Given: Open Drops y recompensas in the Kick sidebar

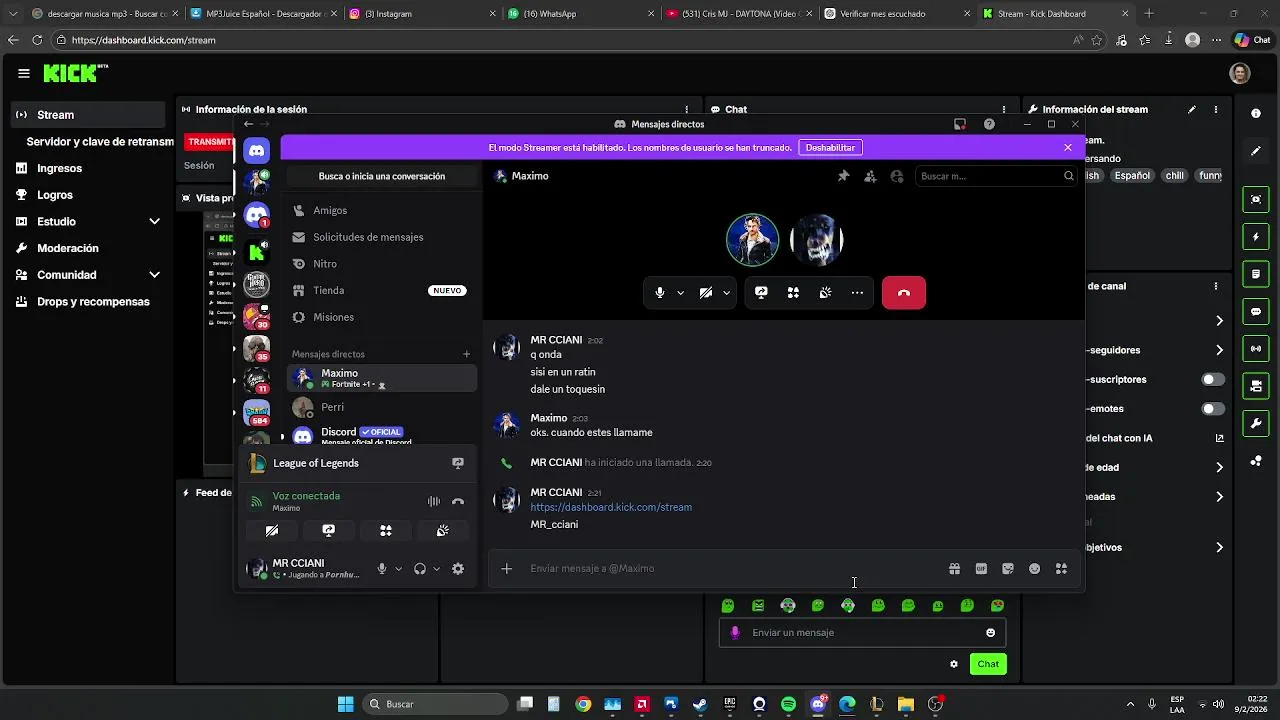Looking at the screenshot, I should coord(89,301).
